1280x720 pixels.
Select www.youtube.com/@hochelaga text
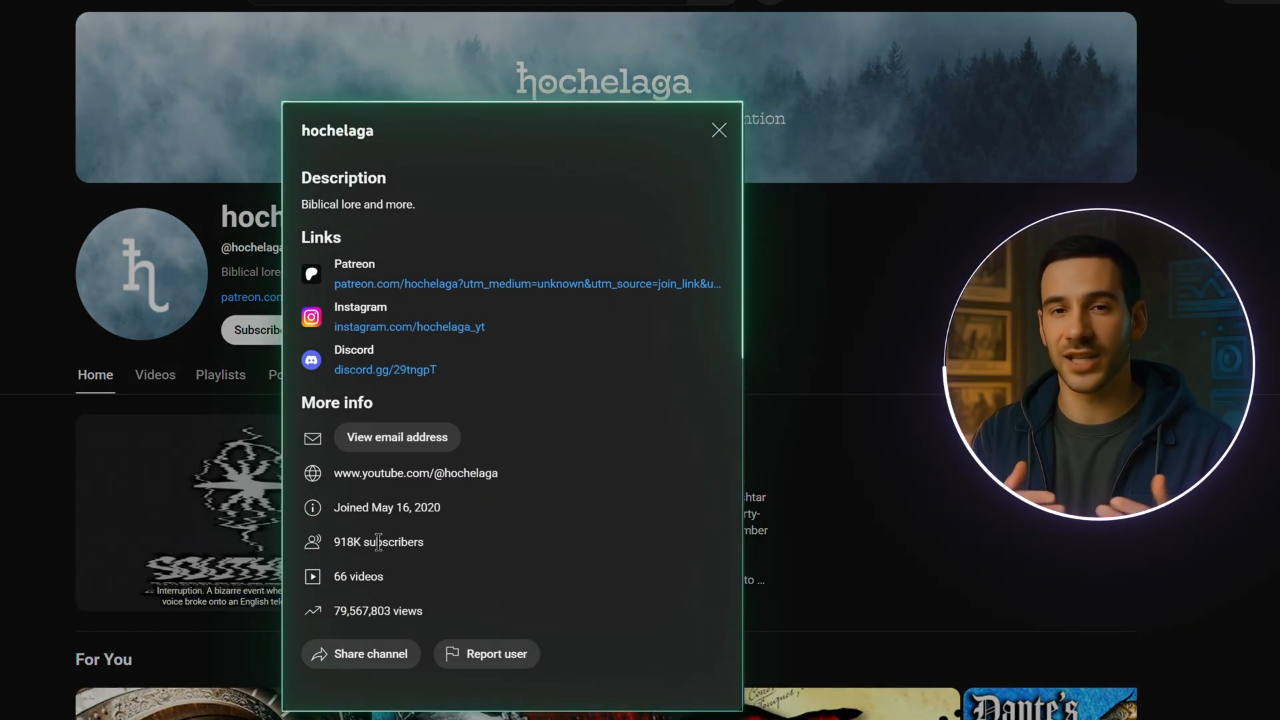tap(416, 473)
